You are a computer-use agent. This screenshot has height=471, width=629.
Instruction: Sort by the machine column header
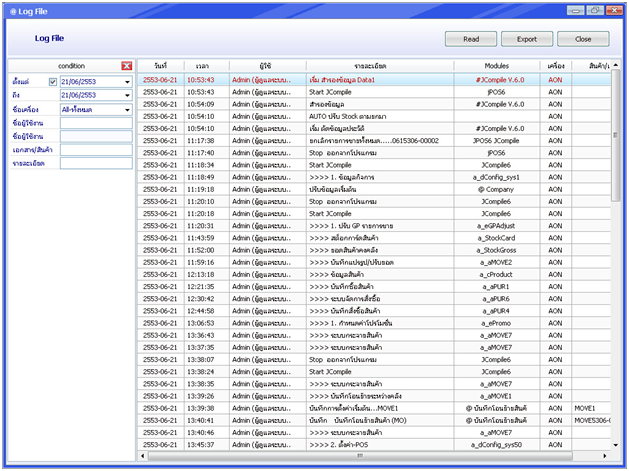point(556,66)
